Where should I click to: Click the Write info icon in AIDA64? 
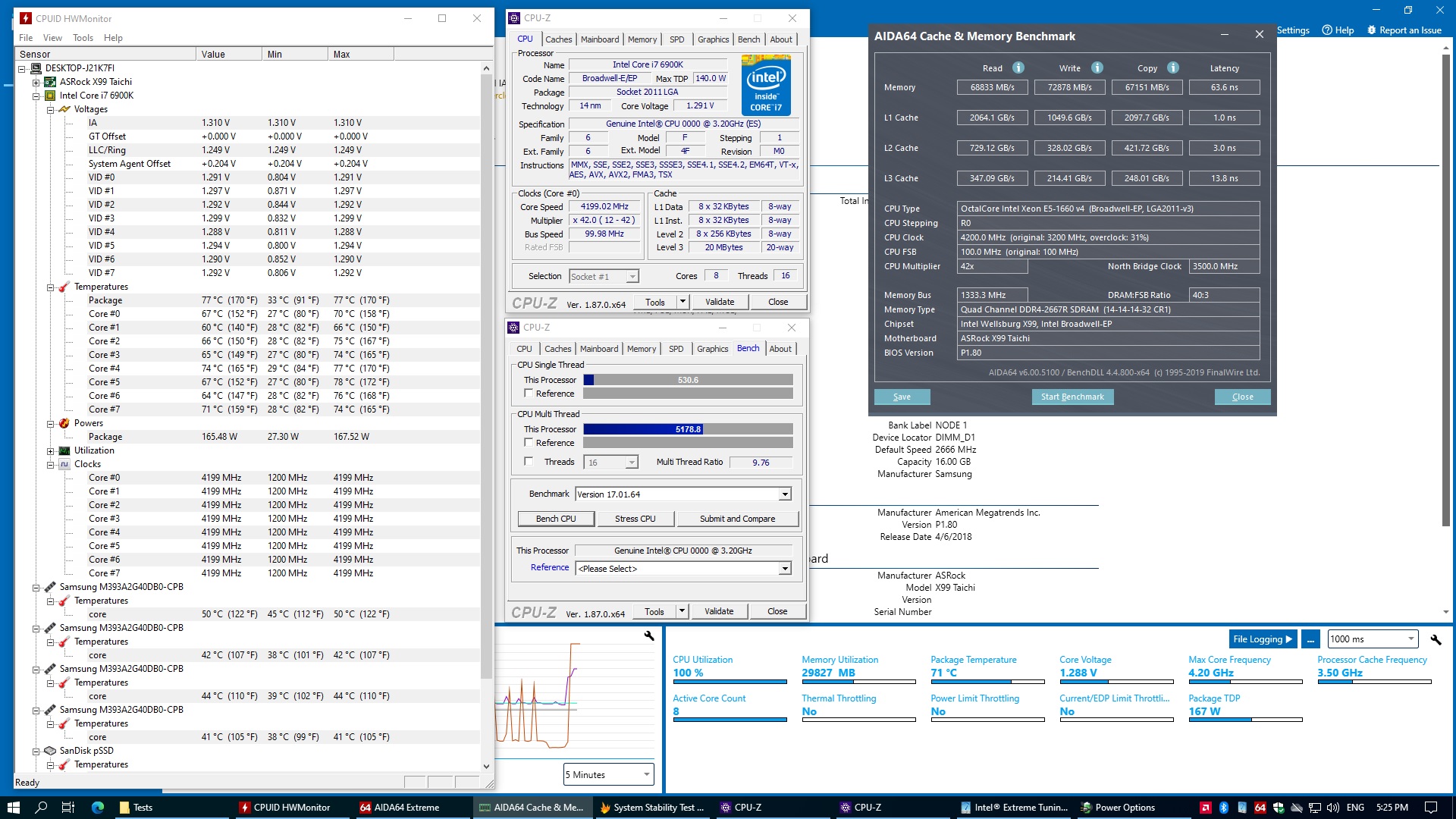[x=1097, y=67]
